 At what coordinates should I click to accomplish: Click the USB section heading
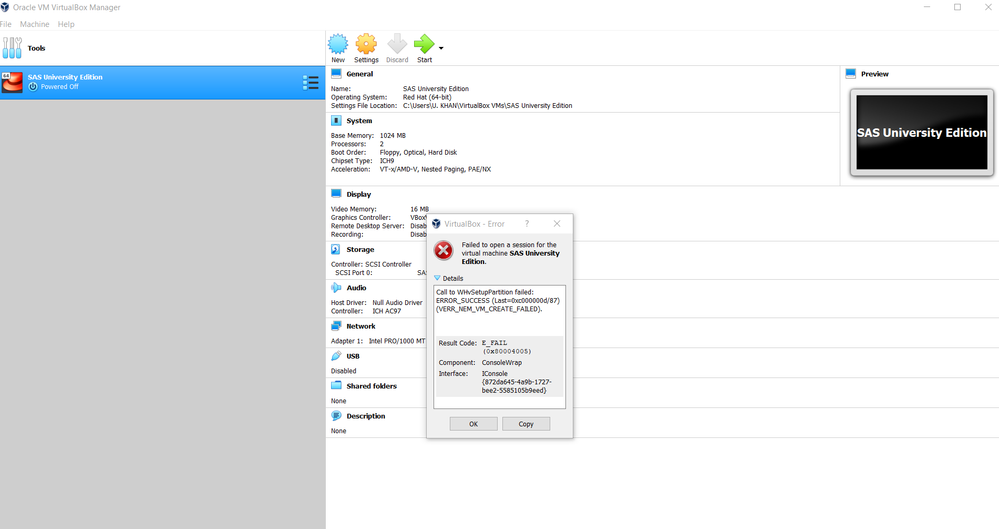pyautogui.click(x=353, y=356)
